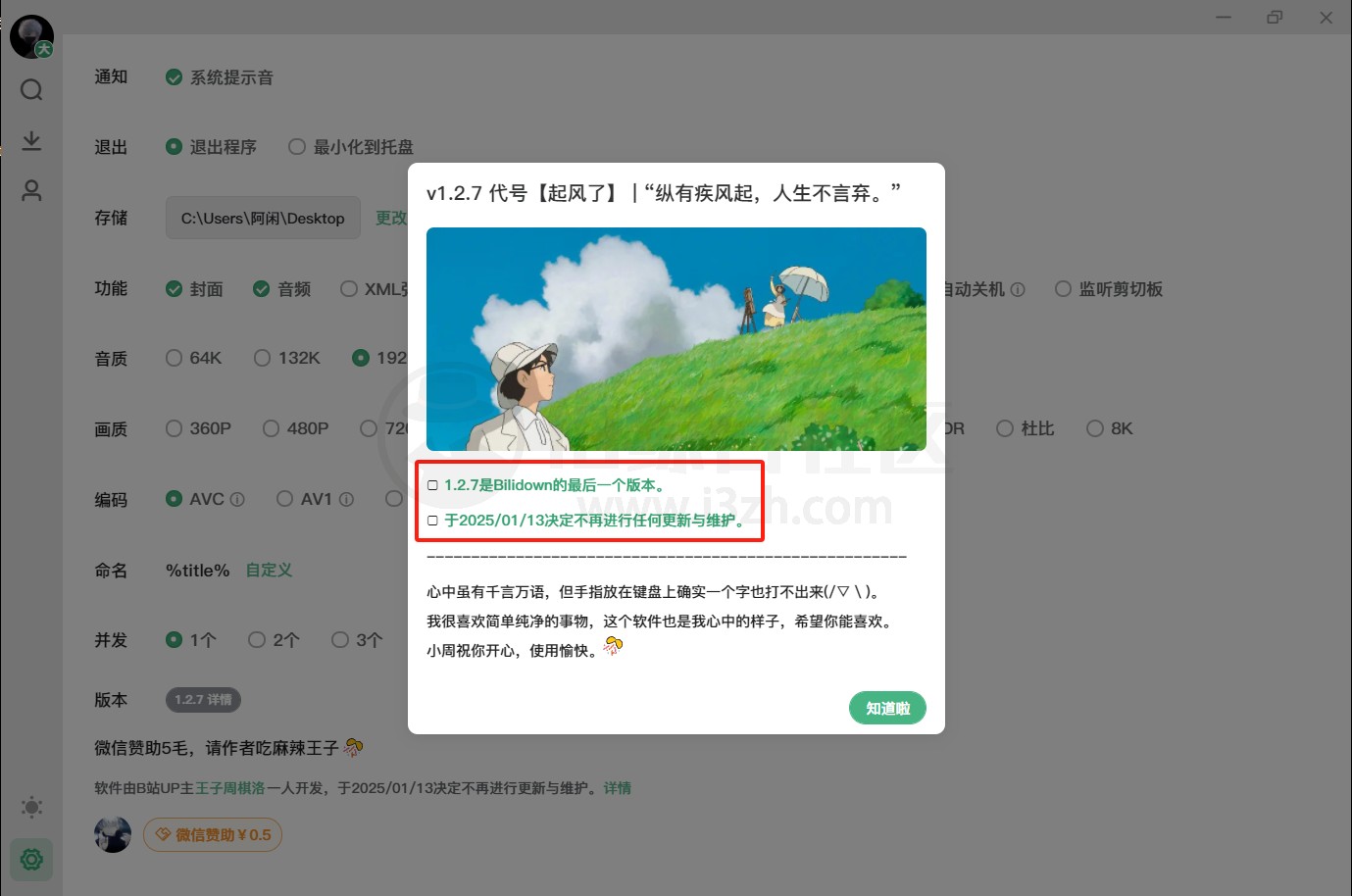The height and width of the screenshot is (896, 1352).
Task: Click 更改 to change storage path
Action: 390,218
